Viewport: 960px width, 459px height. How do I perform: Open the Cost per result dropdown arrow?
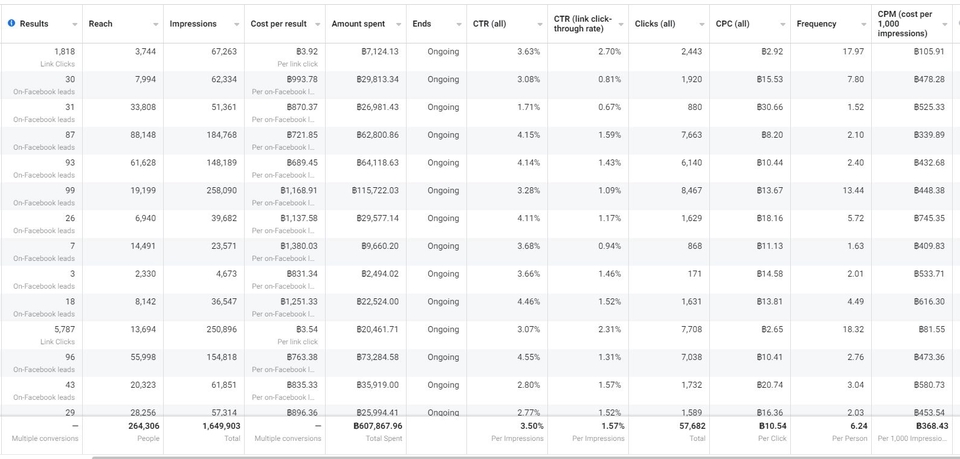(x=317, y=24)
